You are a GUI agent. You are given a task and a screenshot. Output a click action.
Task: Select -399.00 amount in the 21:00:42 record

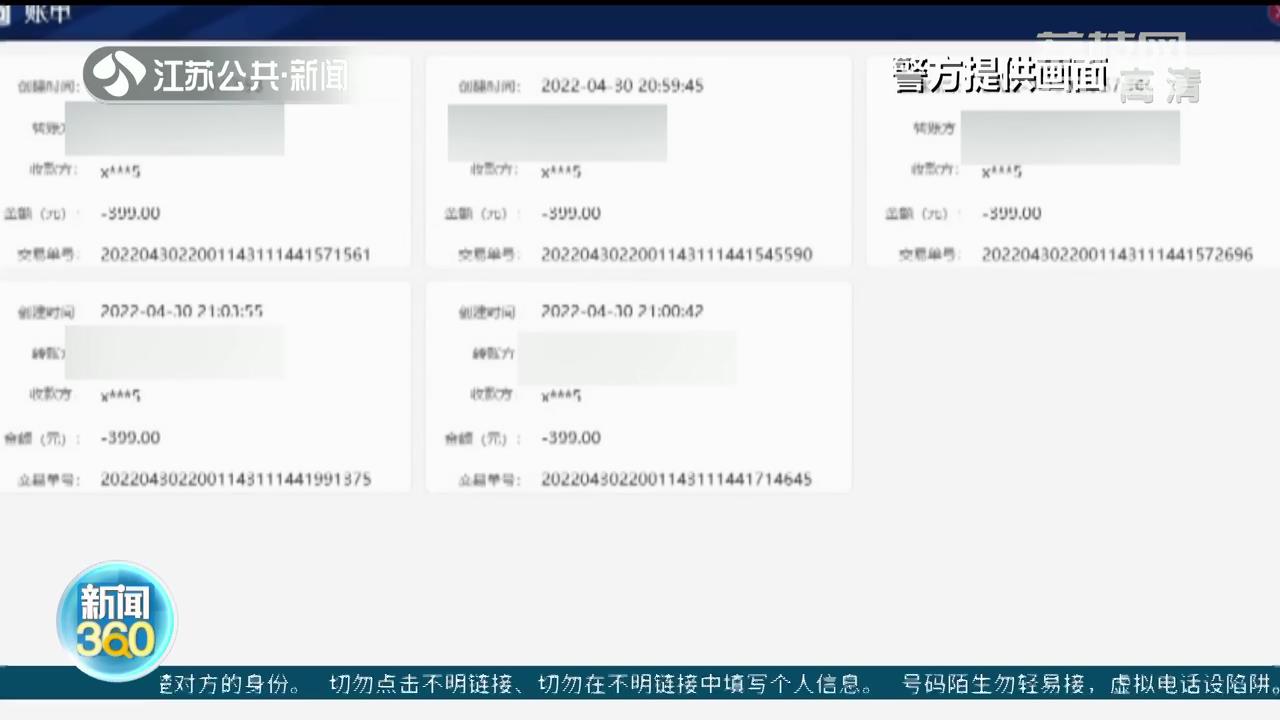point(571,437)
